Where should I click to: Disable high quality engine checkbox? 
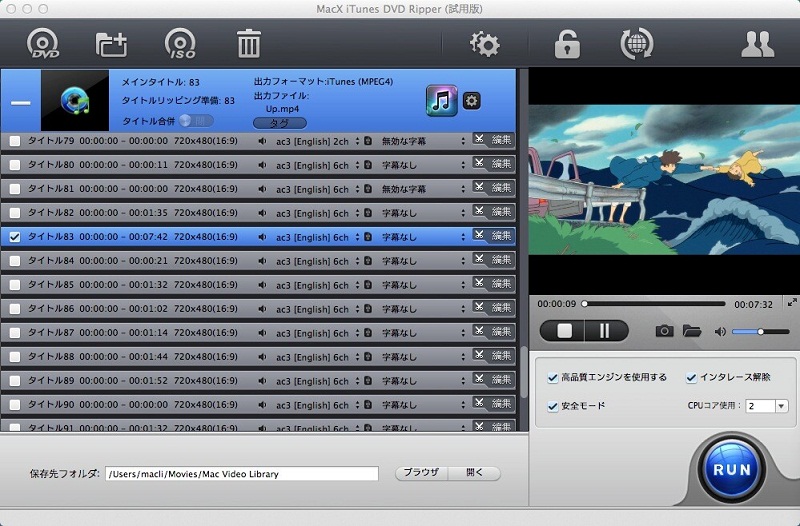tap(552, 378)
